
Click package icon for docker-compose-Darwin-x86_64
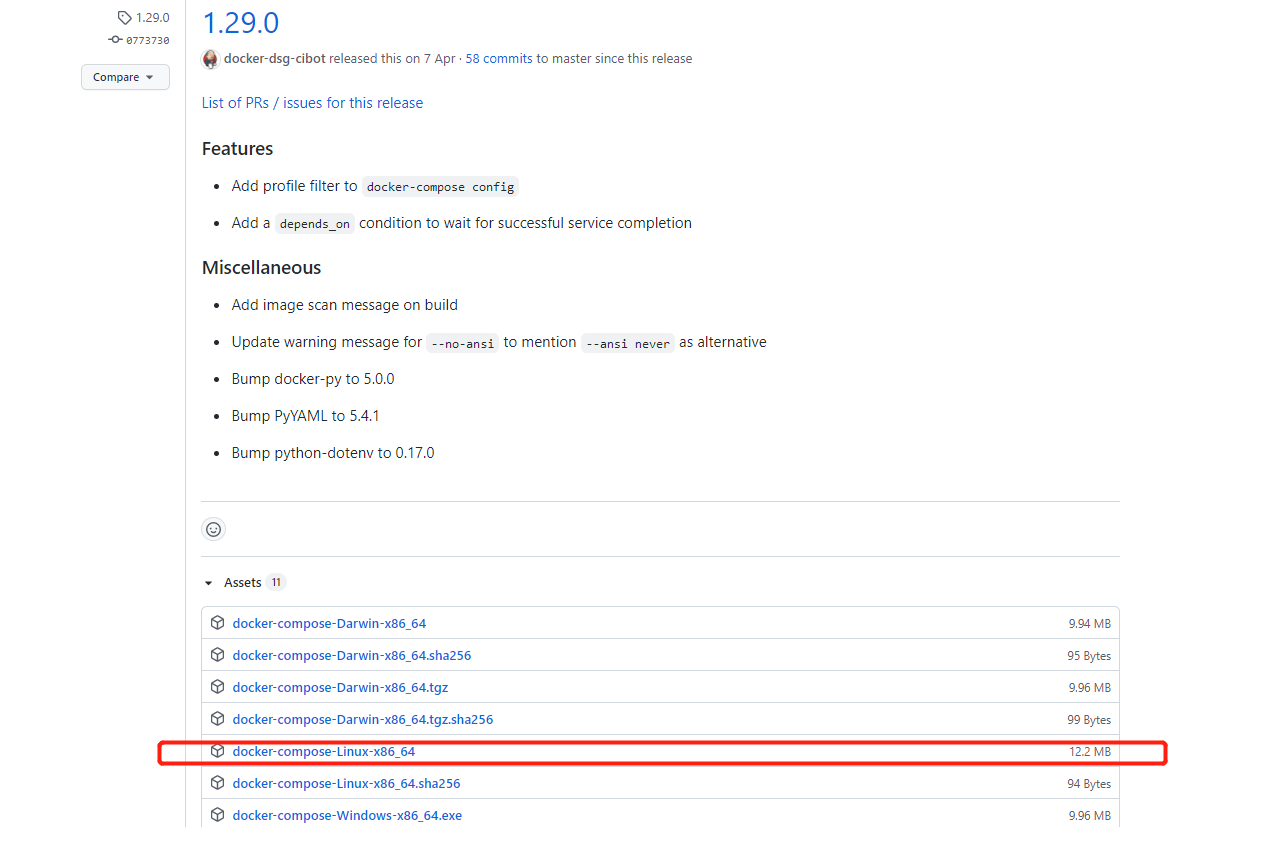click(217, 623)
